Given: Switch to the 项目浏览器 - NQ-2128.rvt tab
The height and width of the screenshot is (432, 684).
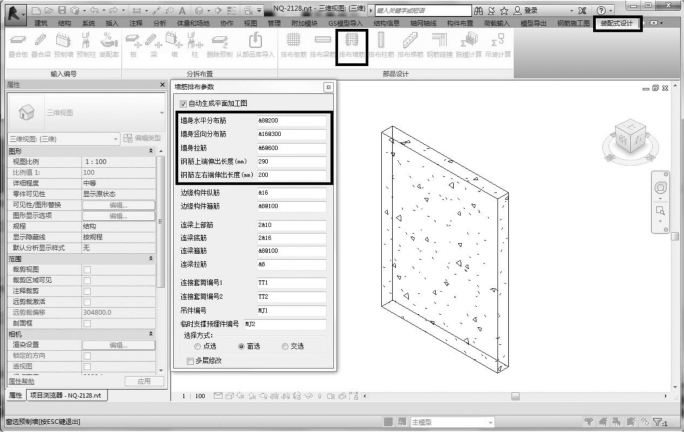Looking at the screenshot, I should click(x=65, y=395).
